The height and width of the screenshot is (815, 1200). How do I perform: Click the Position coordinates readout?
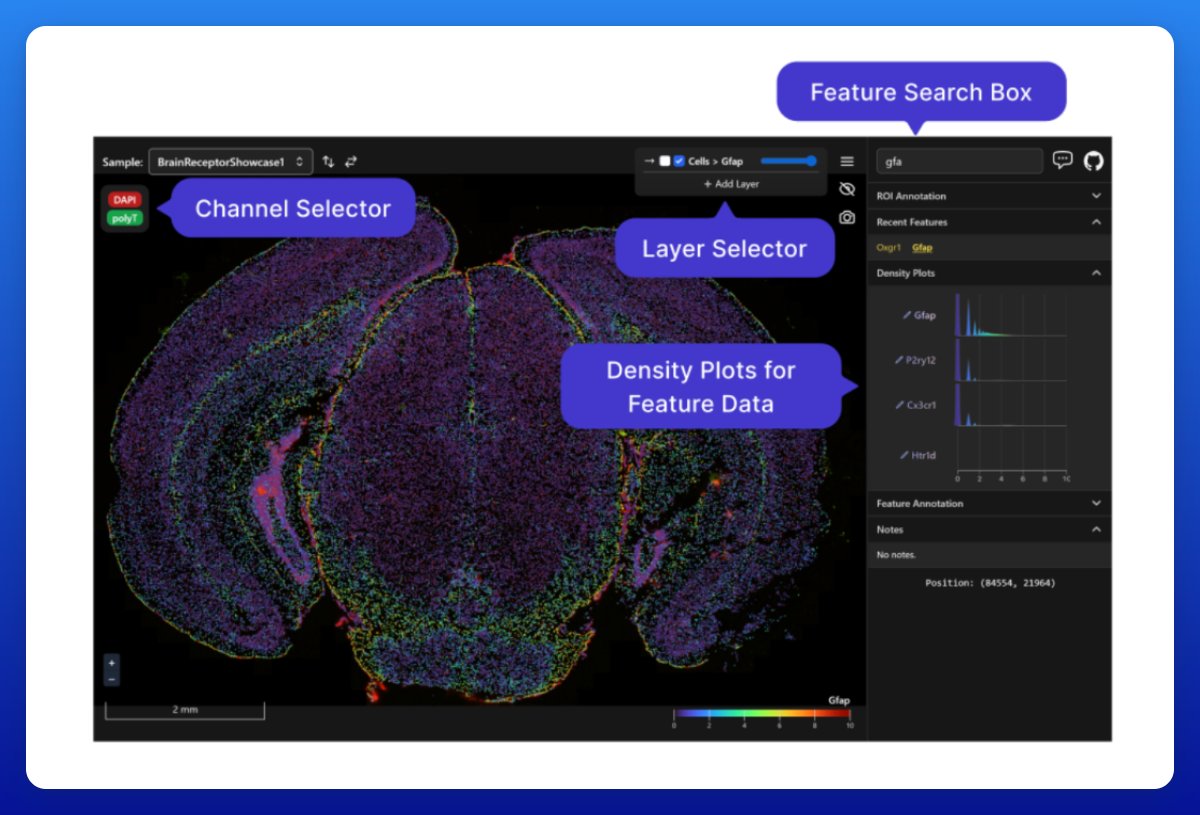(x=990, y=583)
